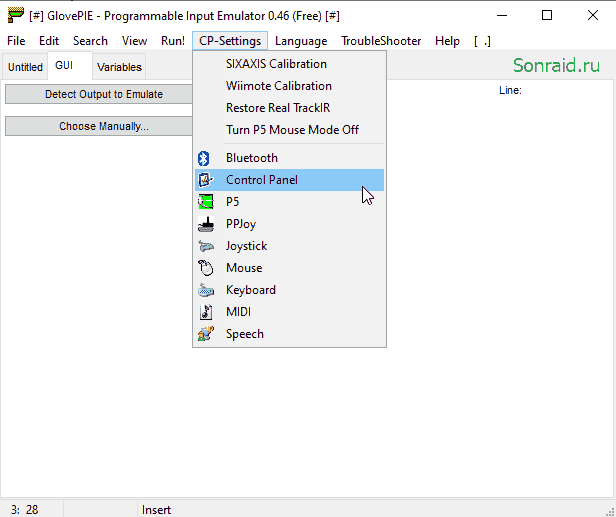
Task: Open the Search menu
Action: (90, 41)
